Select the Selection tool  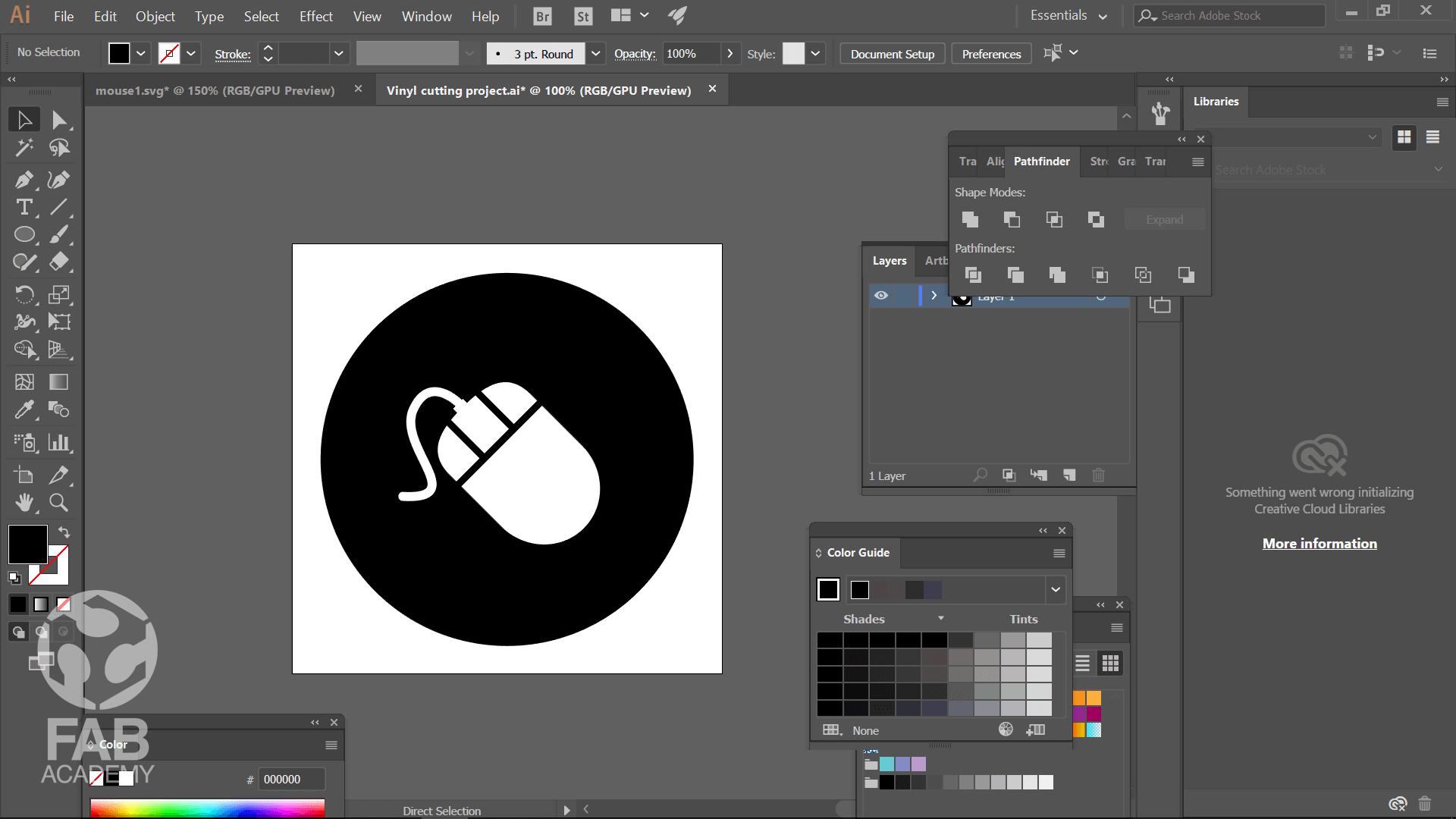pos(24,120)
